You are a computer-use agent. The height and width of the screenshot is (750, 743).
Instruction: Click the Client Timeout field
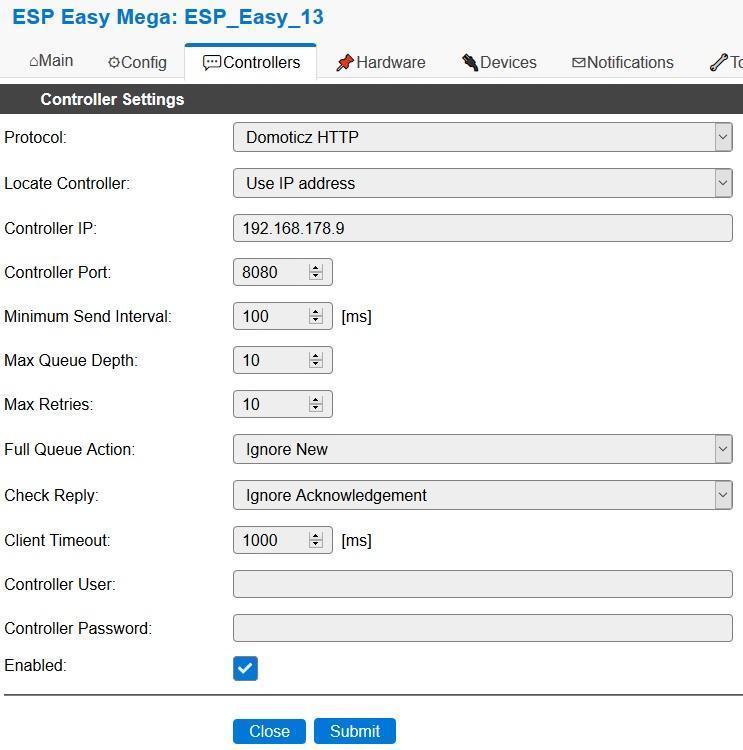pos(283,540)
